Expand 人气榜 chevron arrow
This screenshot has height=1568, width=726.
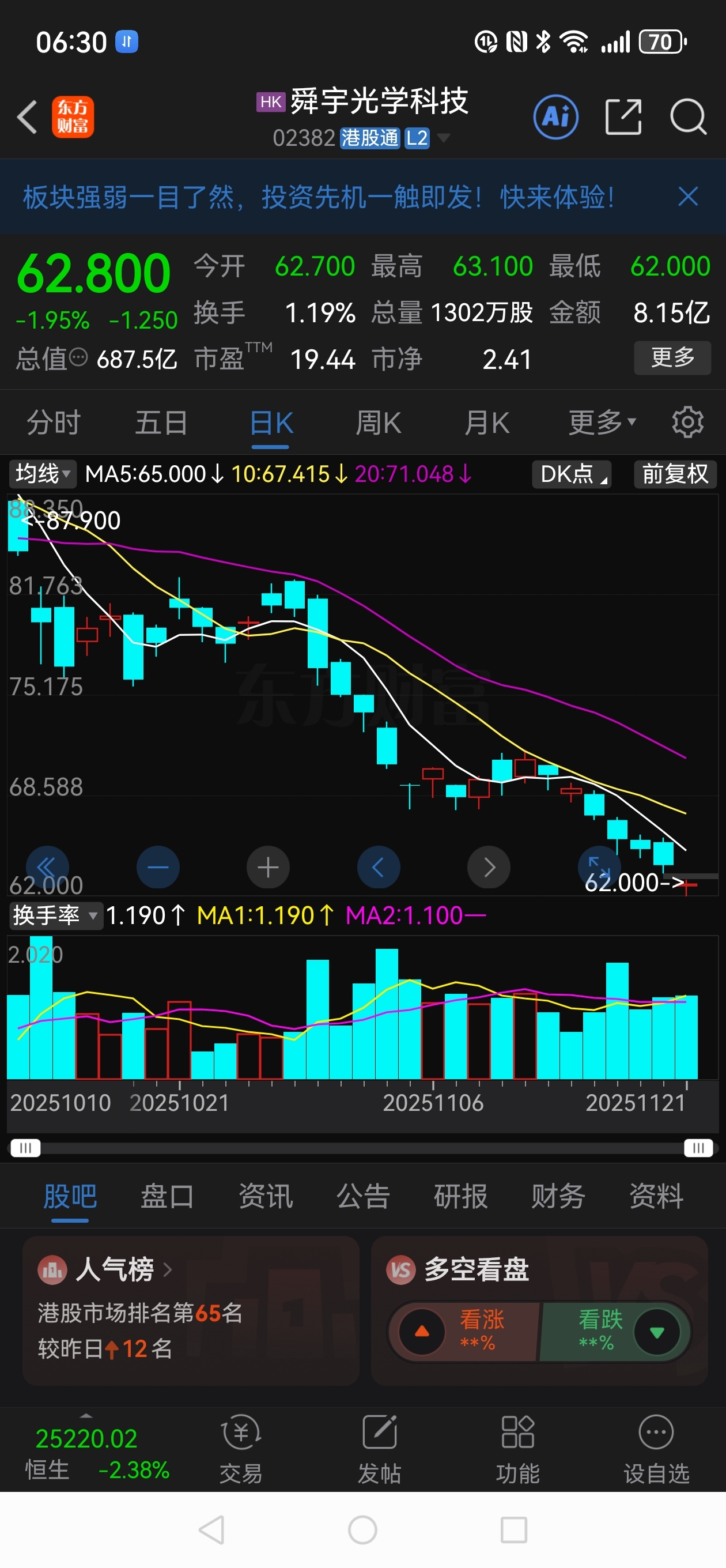pyautogui.click(x=167, y=1271)
